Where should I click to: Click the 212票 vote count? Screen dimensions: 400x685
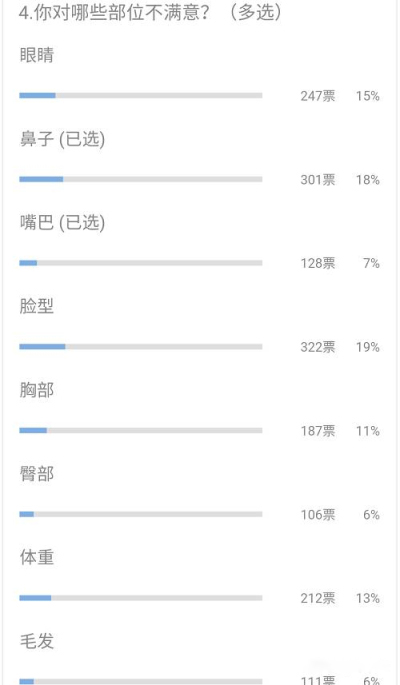click(x=318, y=598)
